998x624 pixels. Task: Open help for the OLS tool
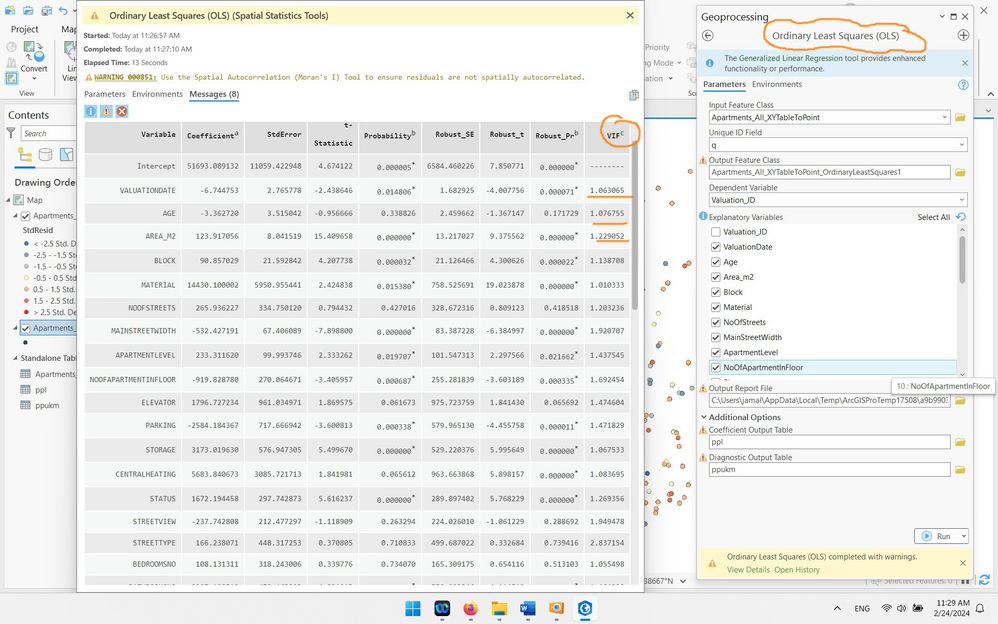tap(963, 85)
